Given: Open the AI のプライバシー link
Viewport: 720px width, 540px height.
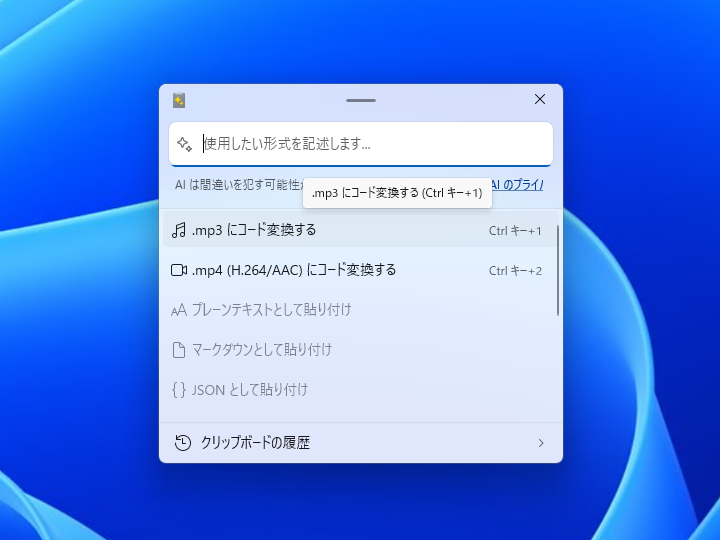Looking at the screenshot, I should [517, 185].
